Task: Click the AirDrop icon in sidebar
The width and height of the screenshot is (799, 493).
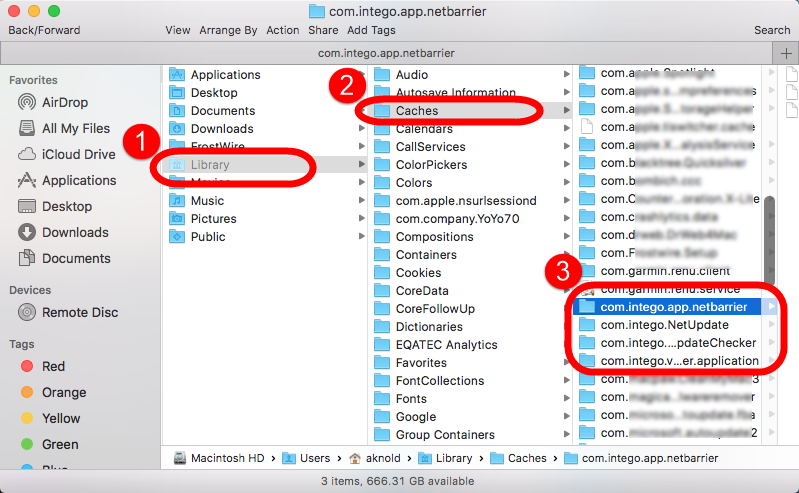Action: (26, 102)
